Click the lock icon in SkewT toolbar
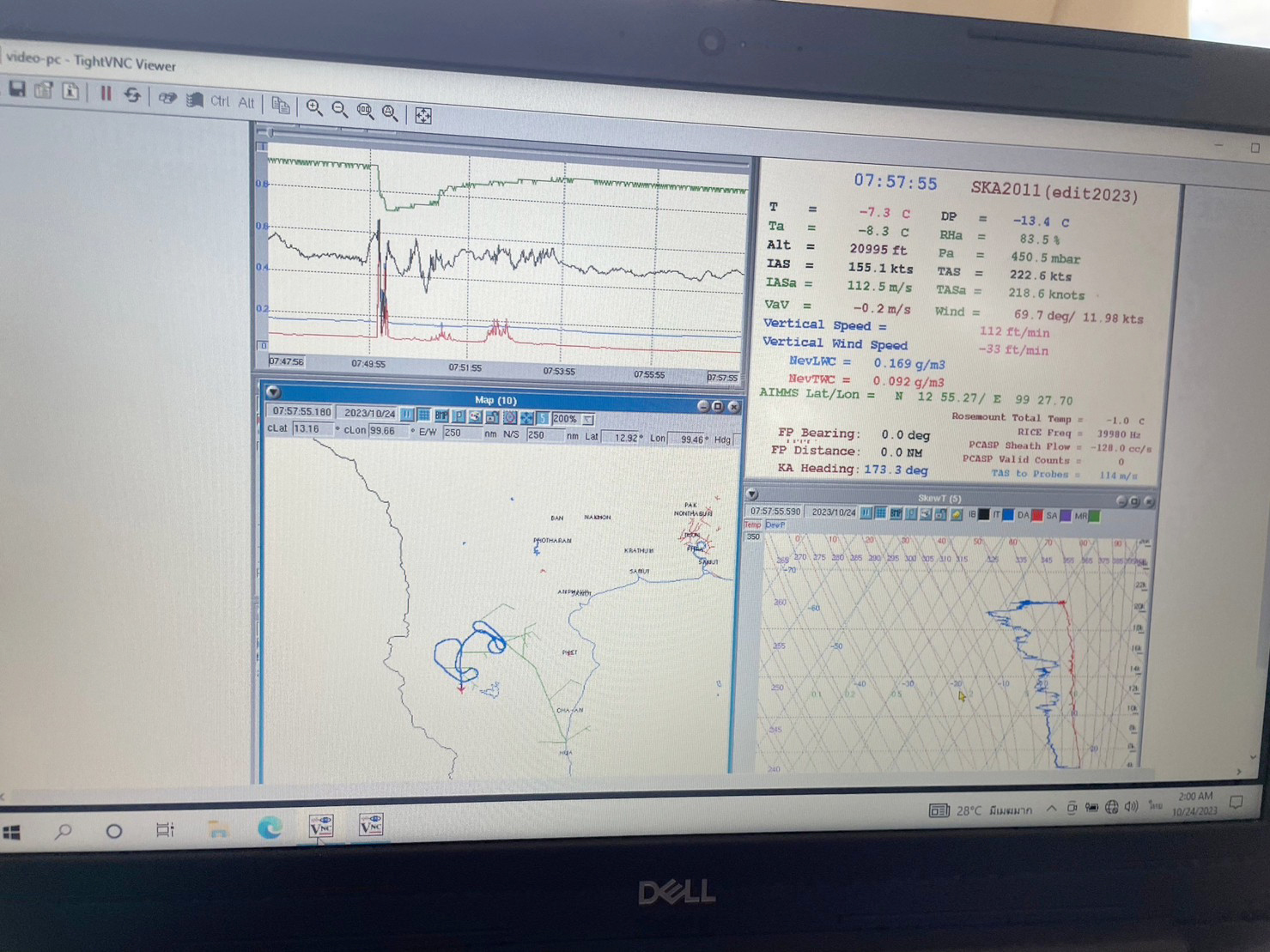Viewport: 1270px width, 952px height. (x=941, y=515)
